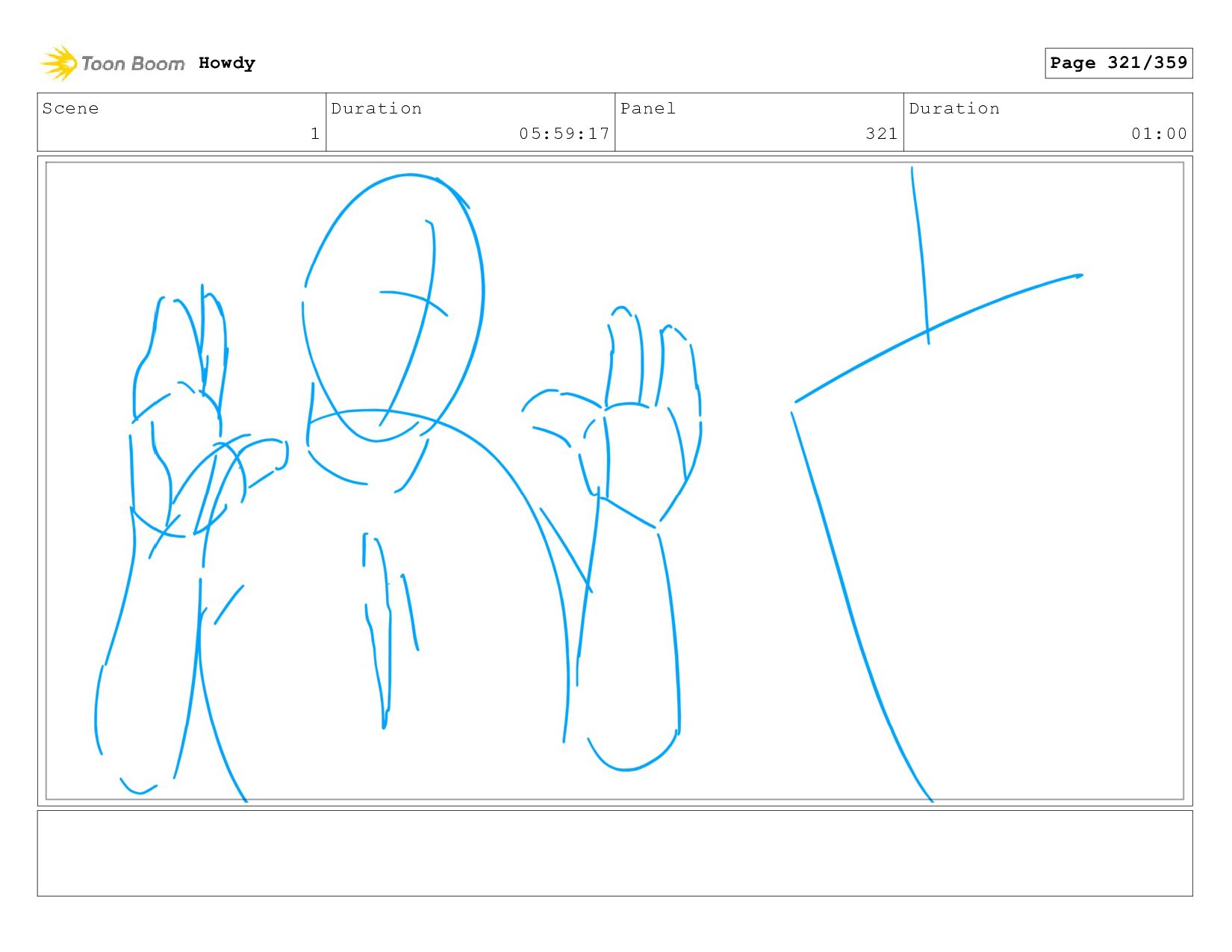Click the empty notes box below the panel
The height and width of the screenshot is (952, 1232).
[x=615, y=853]
